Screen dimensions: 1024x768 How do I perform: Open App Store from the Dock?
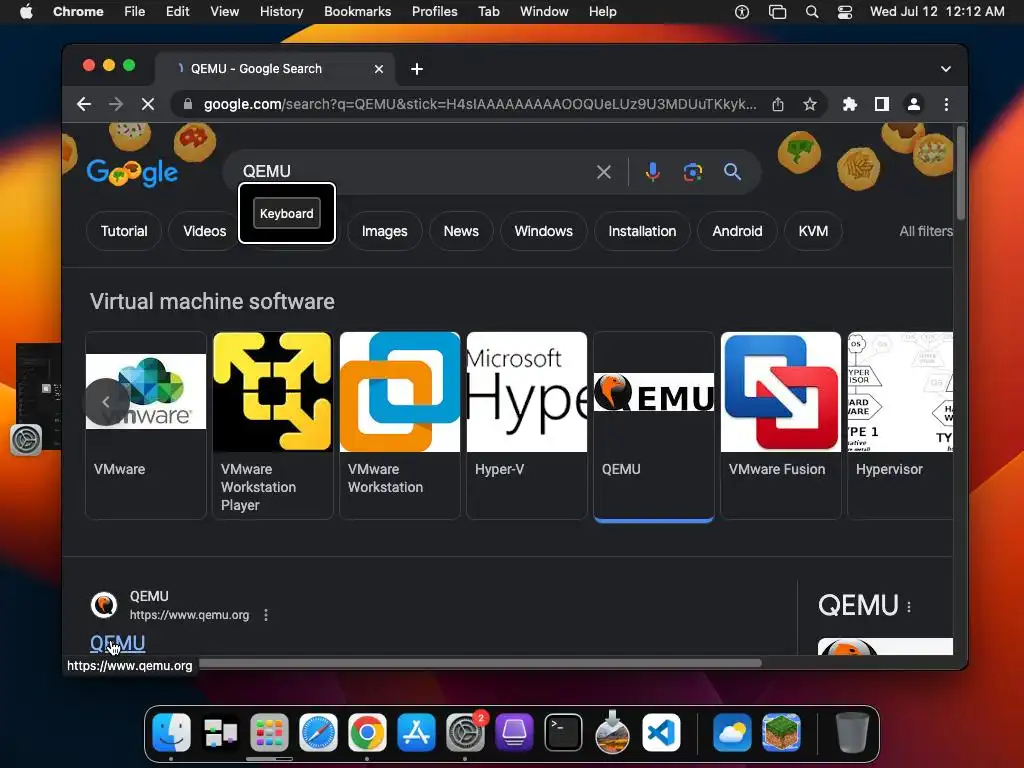416,732
